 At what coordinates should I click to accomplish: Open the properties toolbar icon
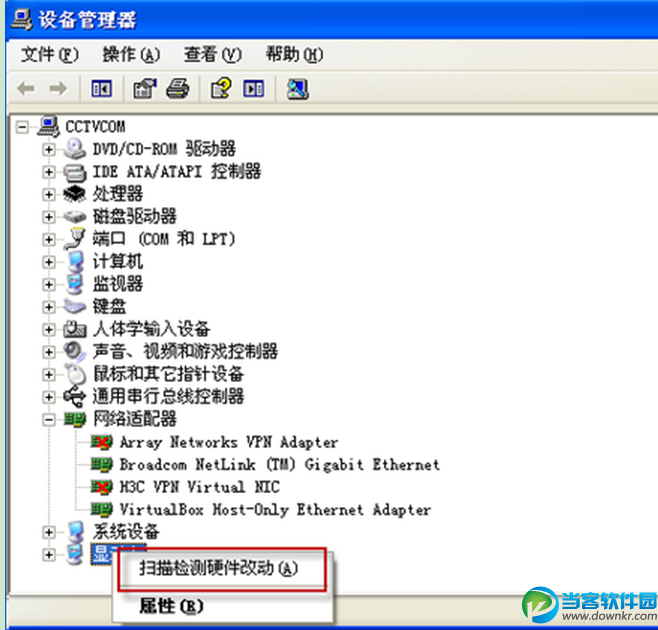coord(145,89)
